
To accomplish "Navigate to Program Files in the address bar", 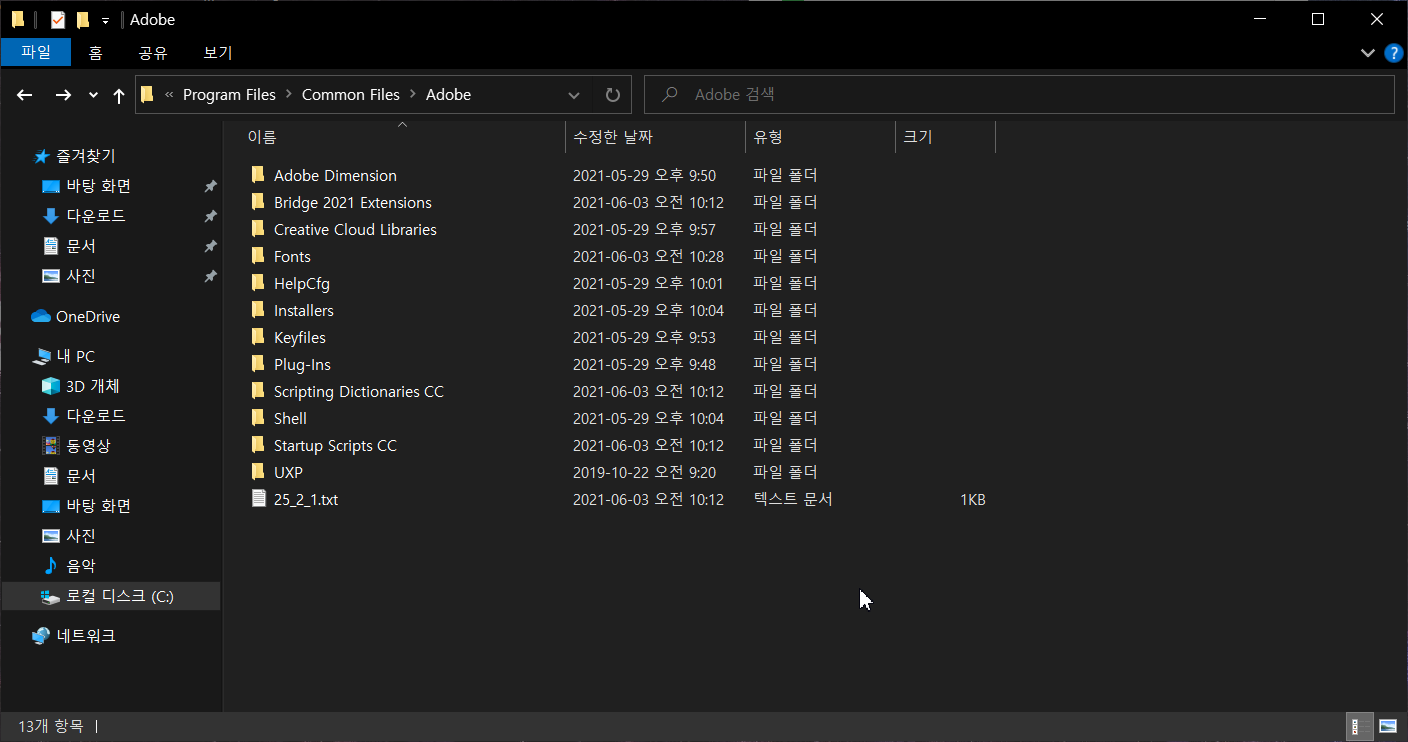I will (229, 95).
